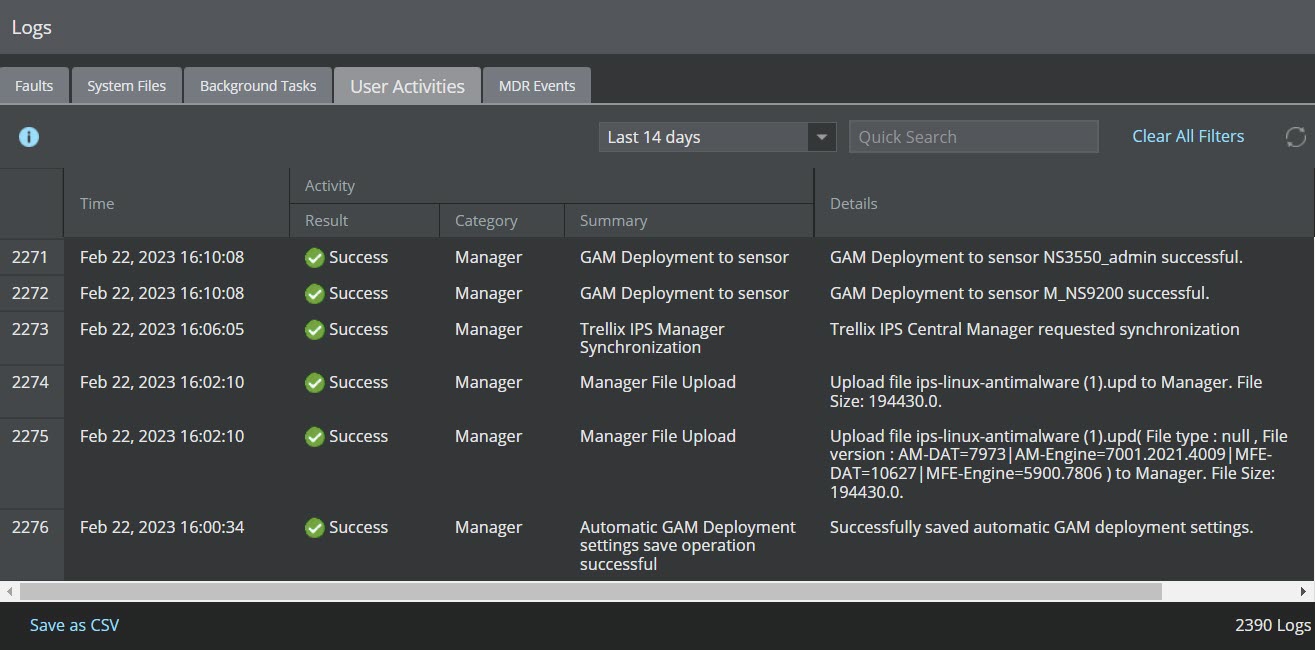This screenshot has height=650, width=1315.
Task: Click Central Manager requested synchronization details
Action: click(x=1035, y=329)
